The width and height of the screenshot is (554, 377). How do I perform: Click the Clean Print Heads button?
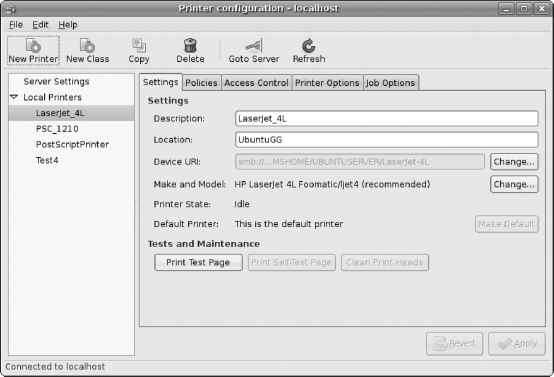click(385, 262)
